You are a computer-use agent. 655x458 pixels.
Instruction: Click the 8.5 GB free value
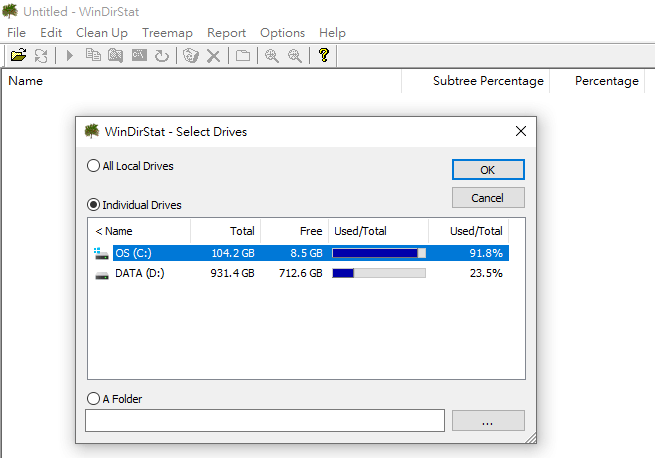pyautogui.click(x=306, y=253)
